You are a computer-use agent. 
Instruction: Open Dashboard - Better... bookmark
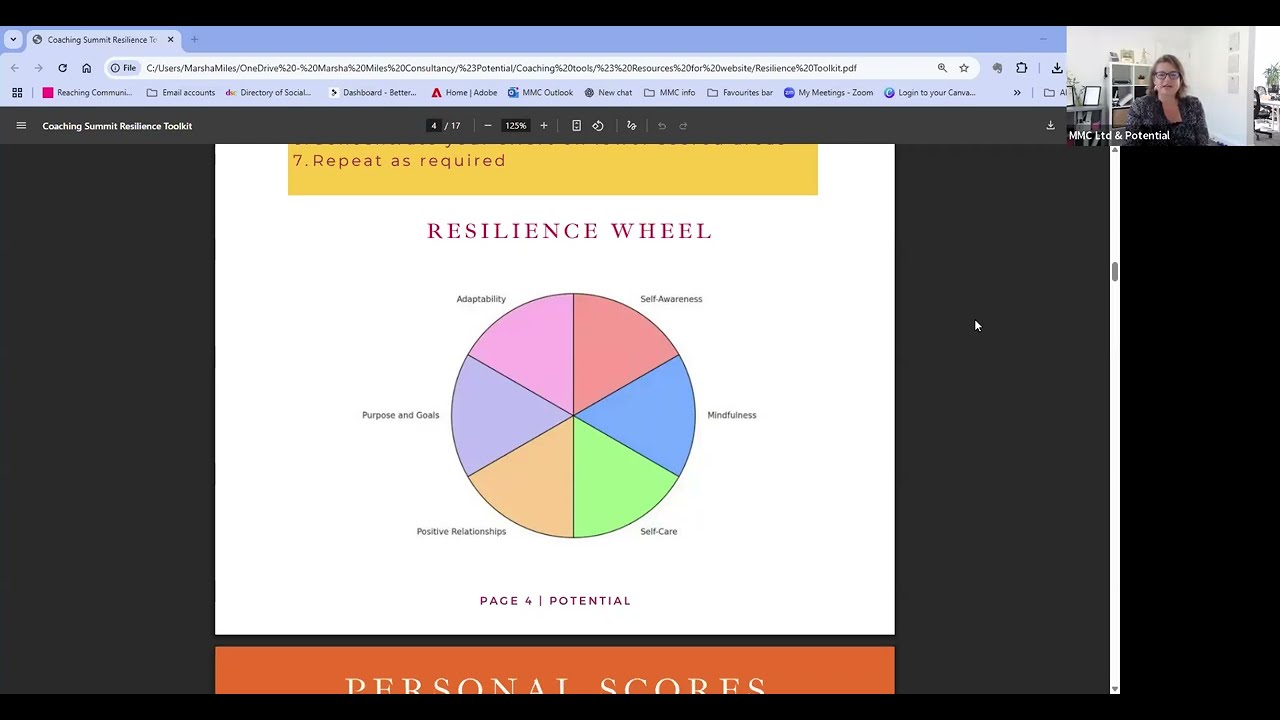[372, 93]
